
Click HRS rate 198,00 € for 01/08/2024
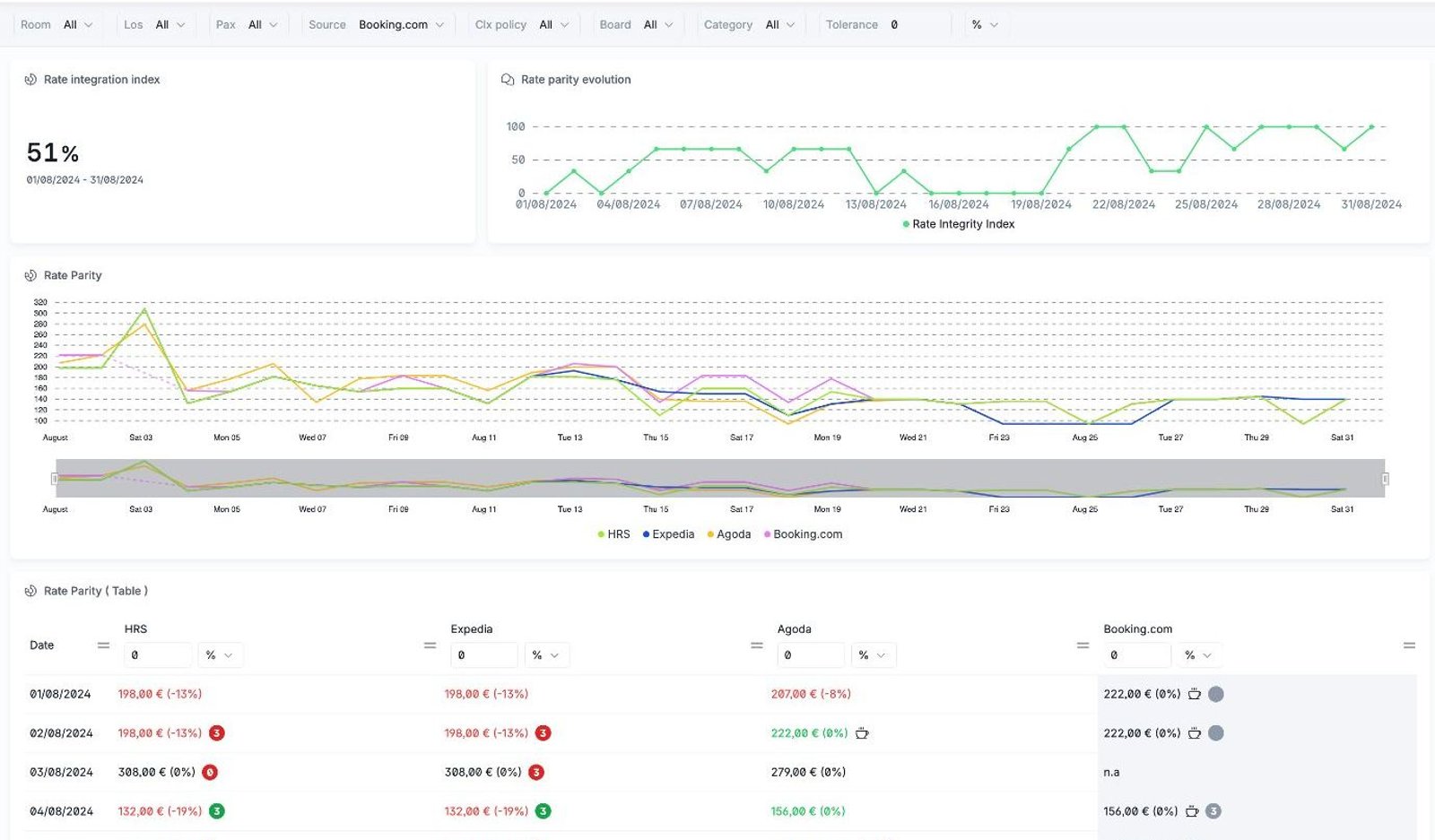click(x=161, y=694)
